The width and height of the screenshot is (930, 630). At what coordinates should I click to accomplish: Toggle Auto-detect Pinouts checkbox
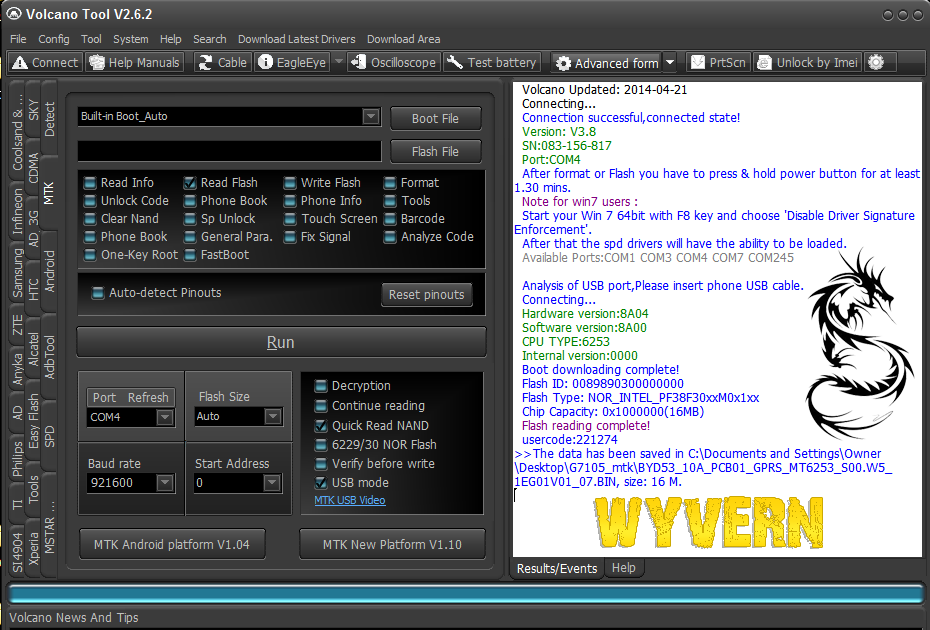pyautogui.click(x=98, y=292)
